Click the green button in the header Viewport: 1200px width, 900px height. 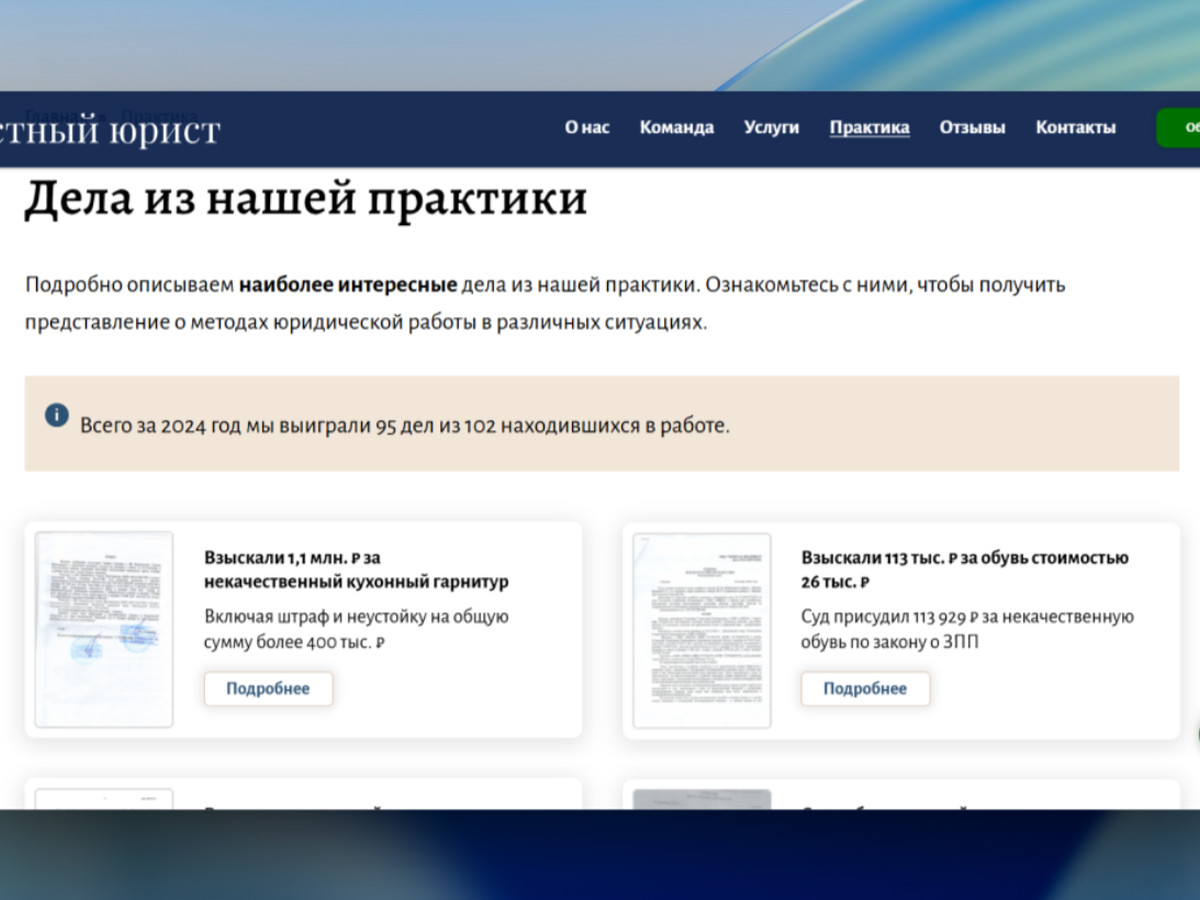click(1178, 128)
